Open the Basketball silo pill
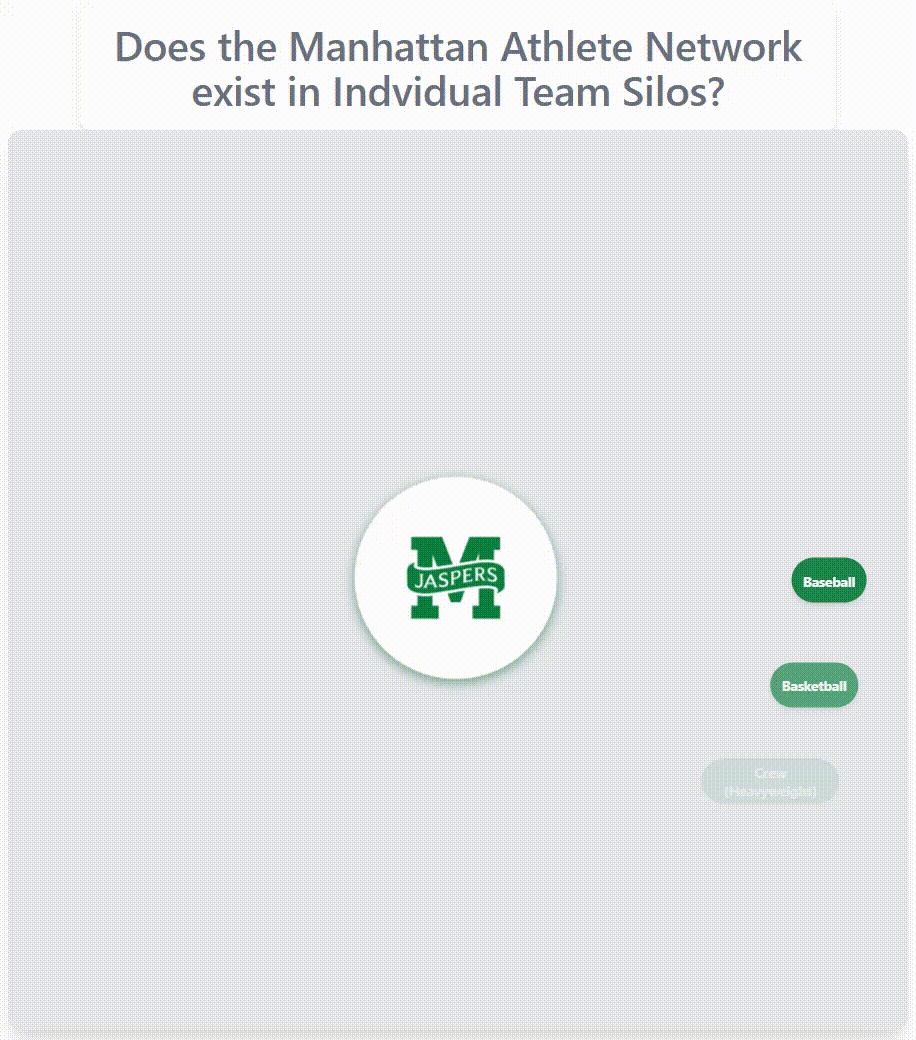916x1040 pixels. [x=814, y=686]
